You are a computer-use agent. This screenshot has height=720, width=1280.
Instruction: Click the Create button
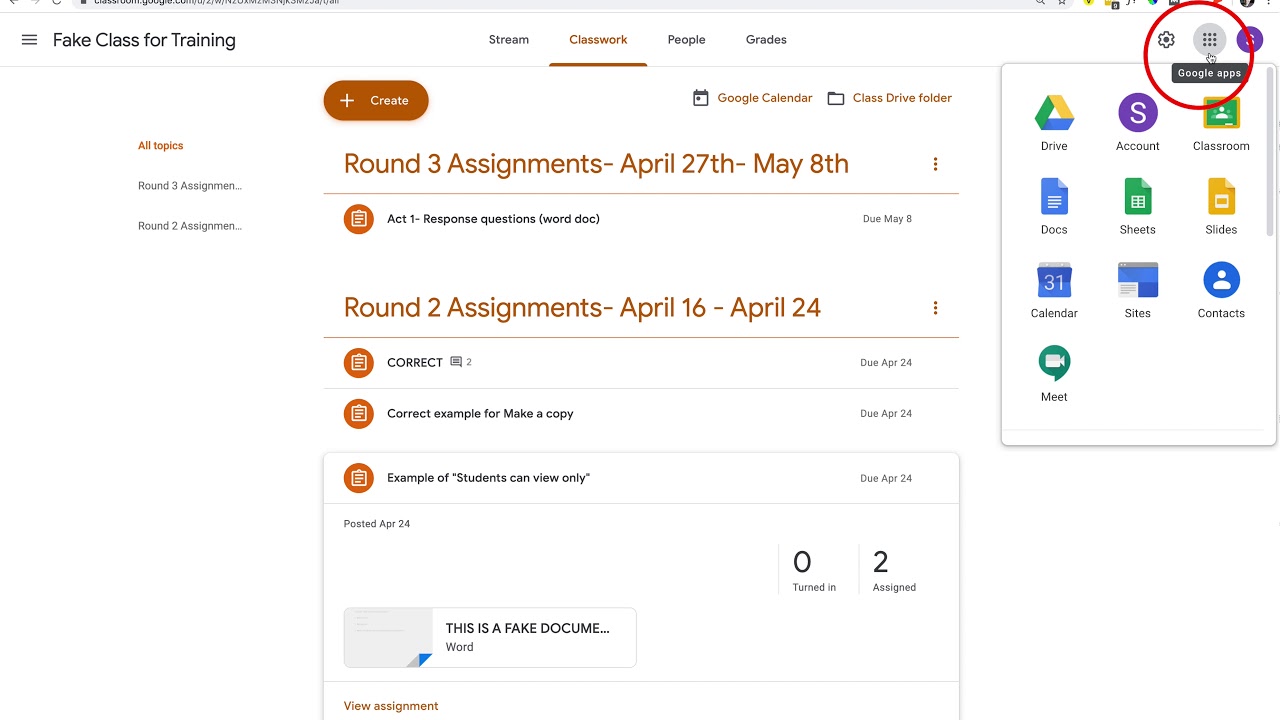click(x=376, y=100)
